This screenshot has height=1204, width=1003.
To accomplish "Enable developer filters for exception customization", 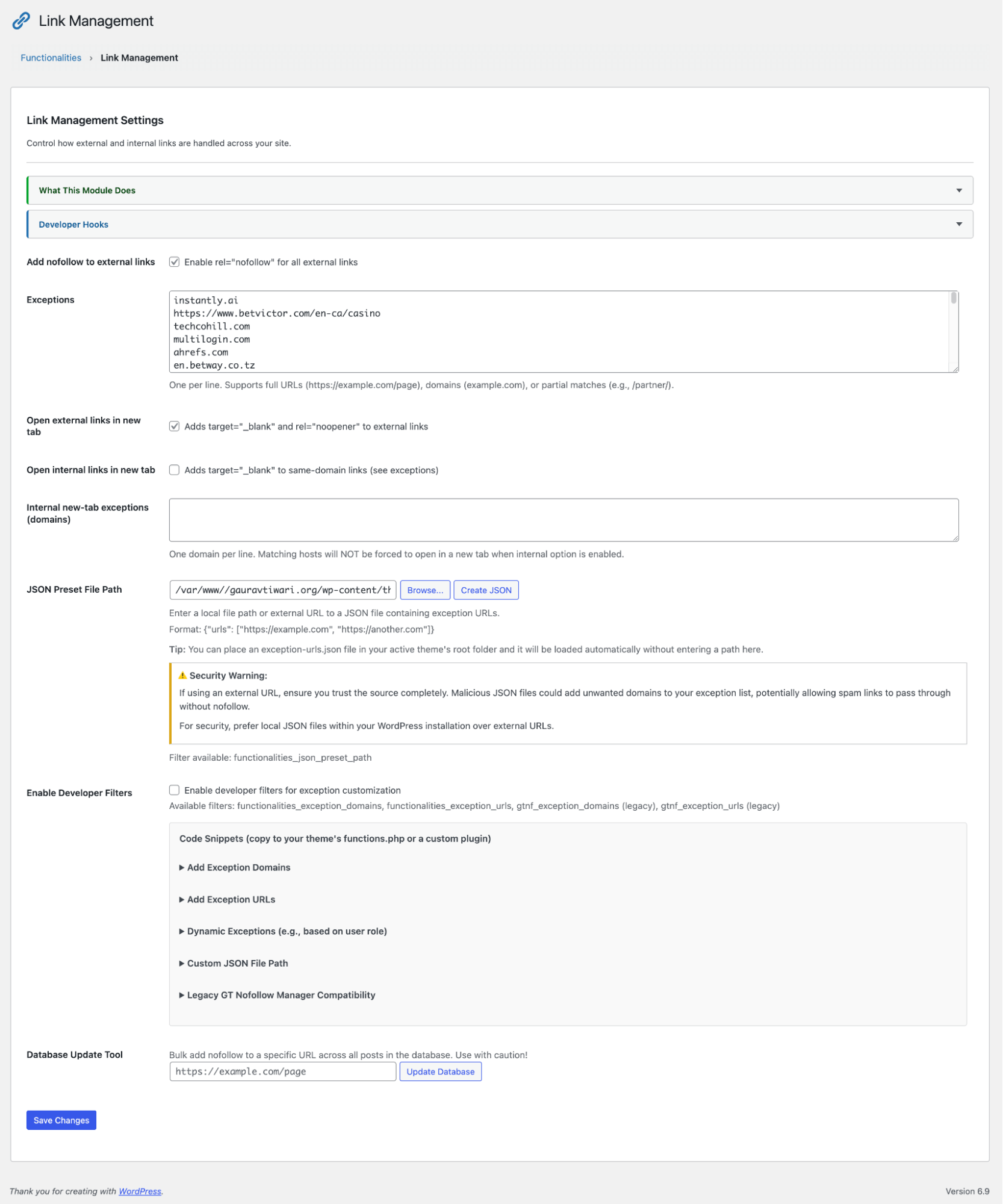I will 175,790.
